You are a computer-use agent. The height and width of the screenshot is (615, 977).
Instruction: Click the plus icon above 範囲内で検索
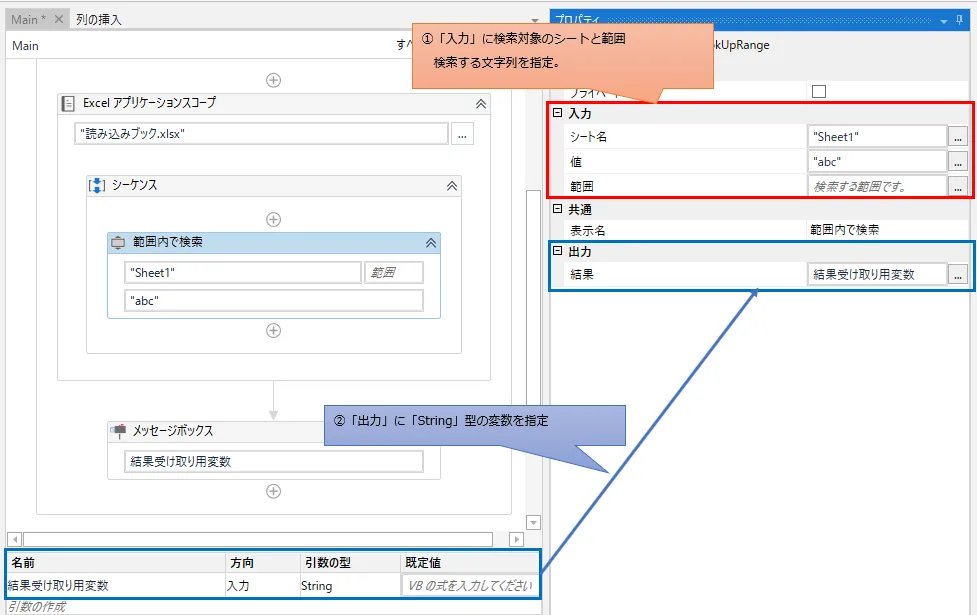coord(272,217)
